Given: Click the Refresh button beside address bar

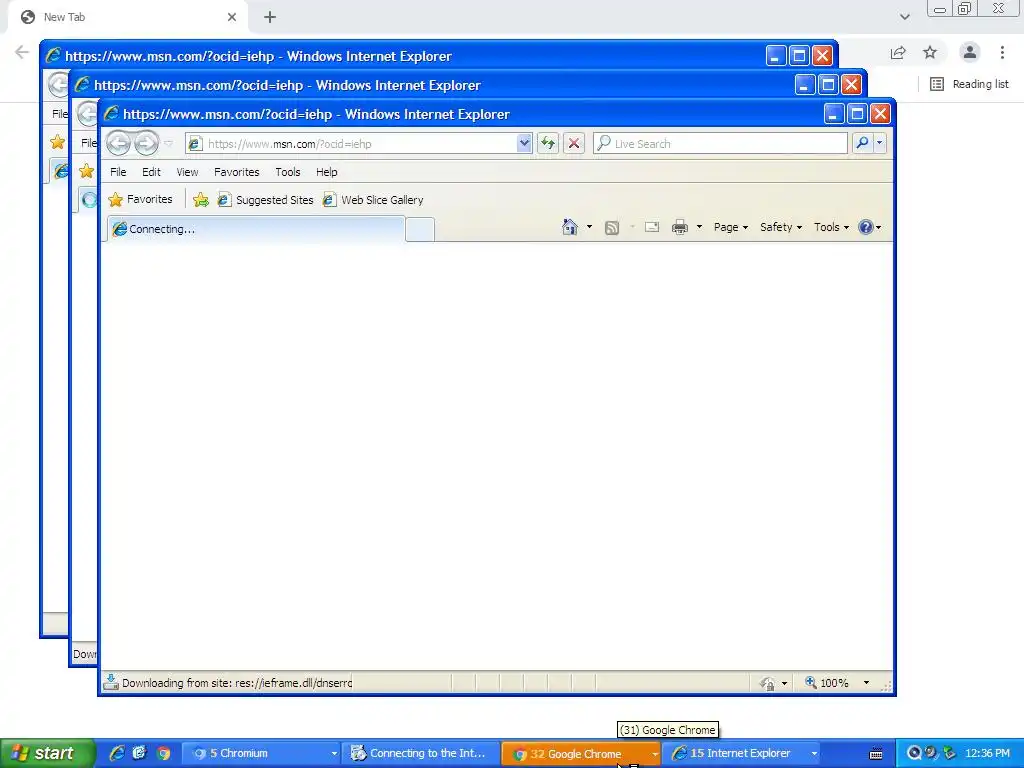Looking at the screenshot, I should coord(547,143).
